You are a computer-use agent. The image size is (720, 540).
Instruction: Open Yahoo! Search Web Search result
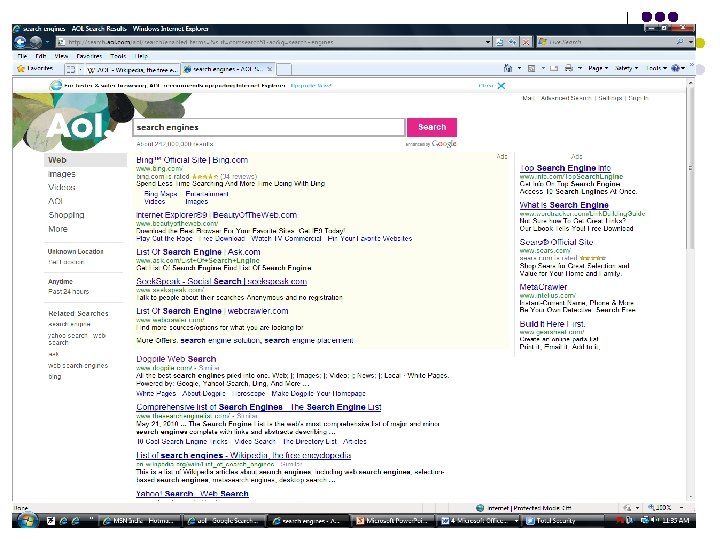pyautogui.click(x=192, y=494)
